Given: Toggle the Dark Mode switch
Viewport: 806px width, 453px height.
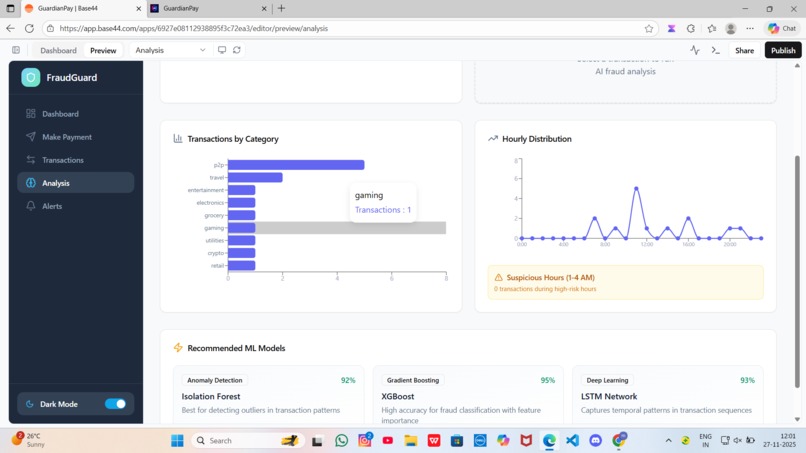Looking at the screenshot, I should click(x=115, y=404).
